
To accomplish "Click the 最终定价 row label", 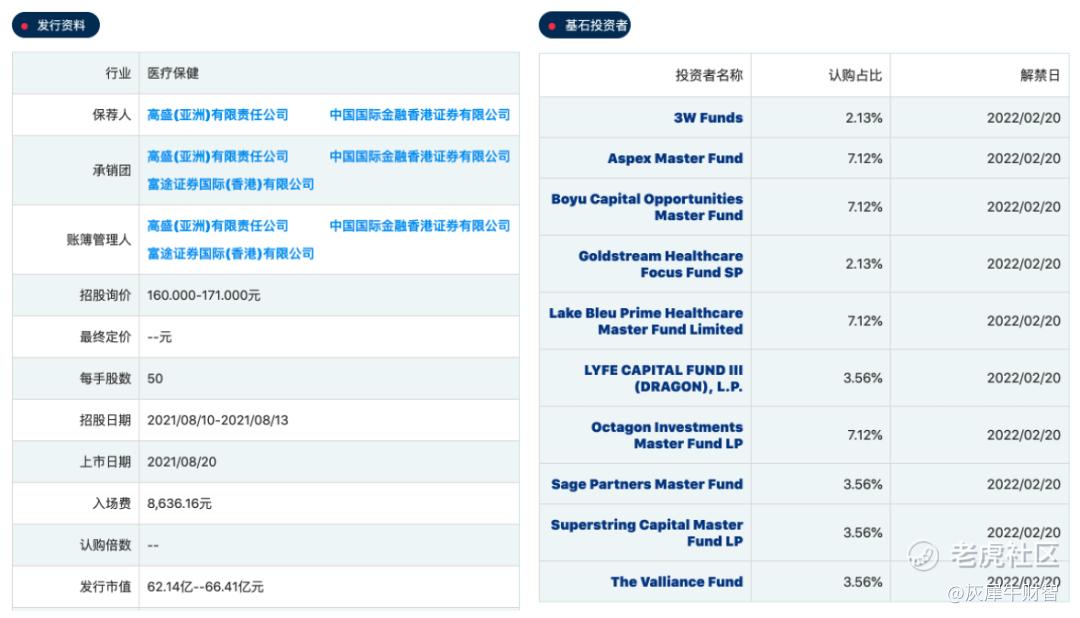I will 105,337.
